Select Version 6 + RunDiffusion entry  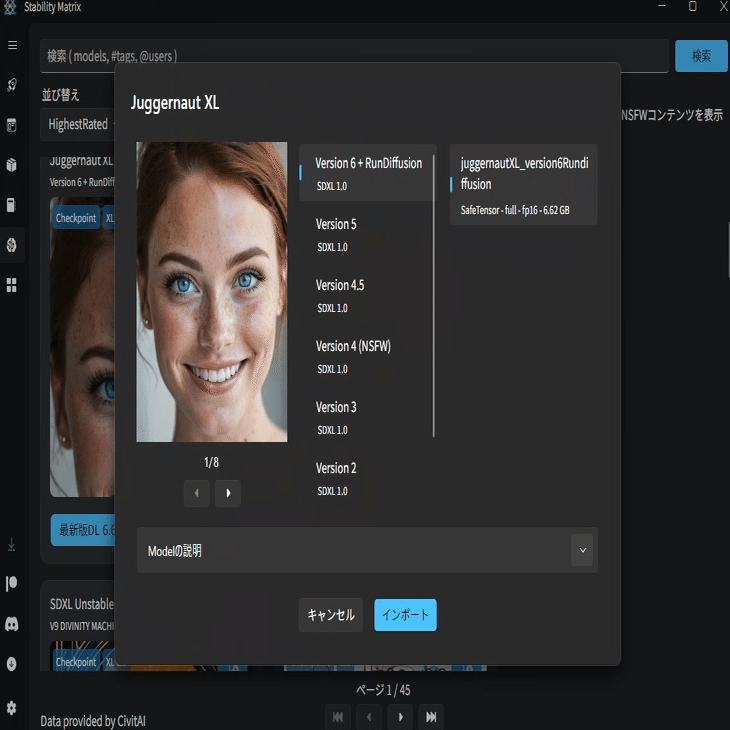[x=367, y=173]
